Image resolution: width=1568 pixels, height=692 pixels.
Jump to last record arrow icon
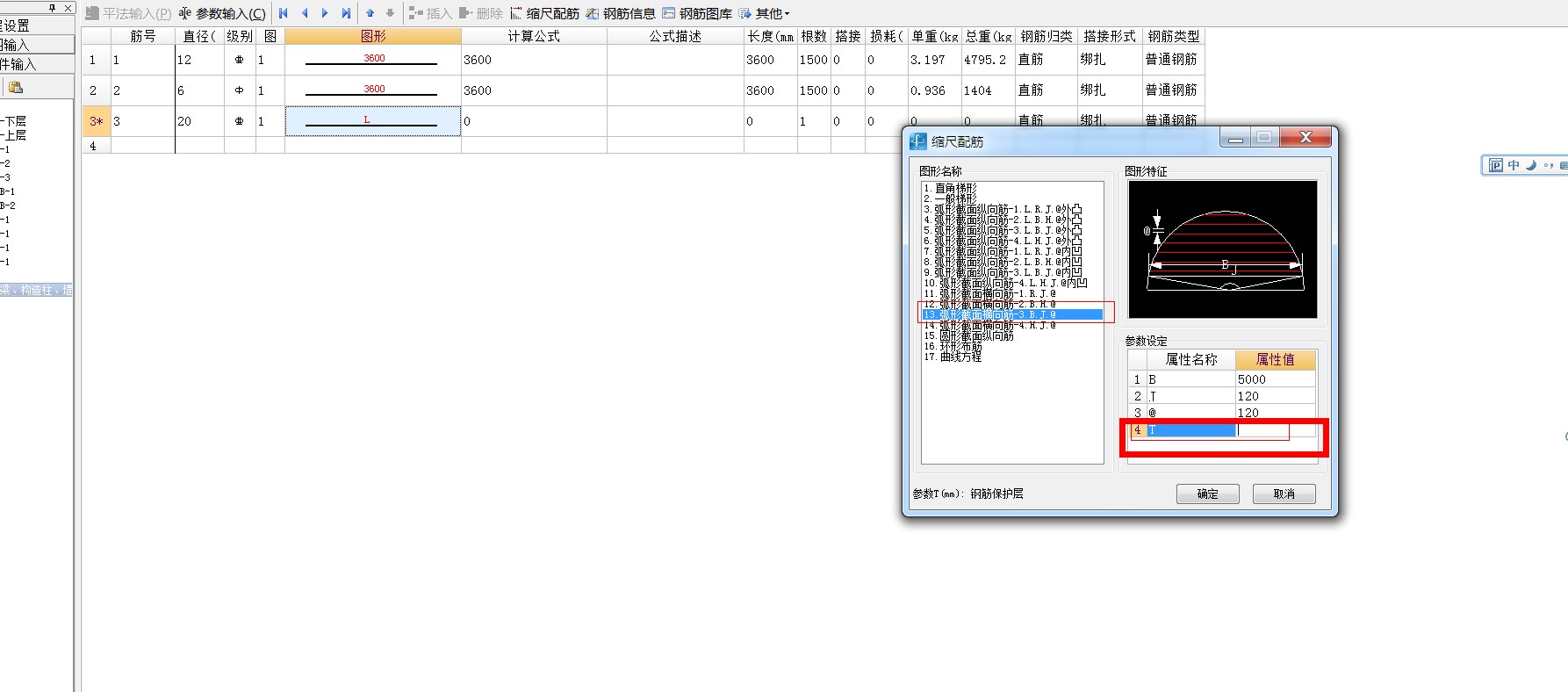[346, 13]
